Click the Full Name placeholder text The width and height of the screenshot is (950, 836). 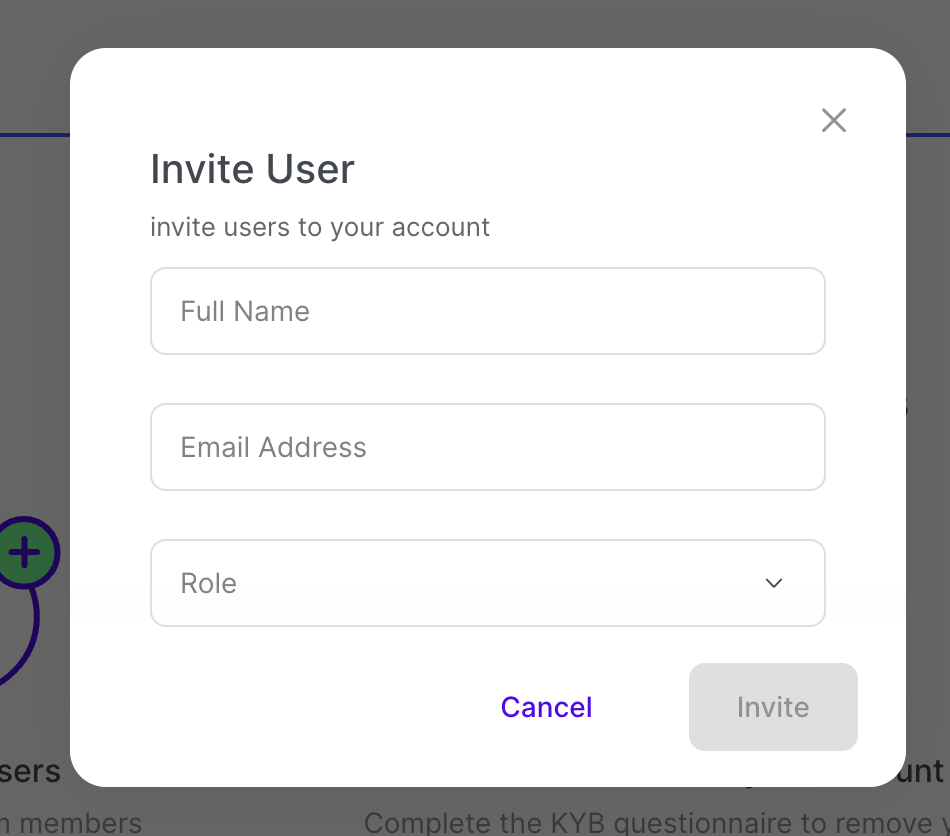coord(245,311)
